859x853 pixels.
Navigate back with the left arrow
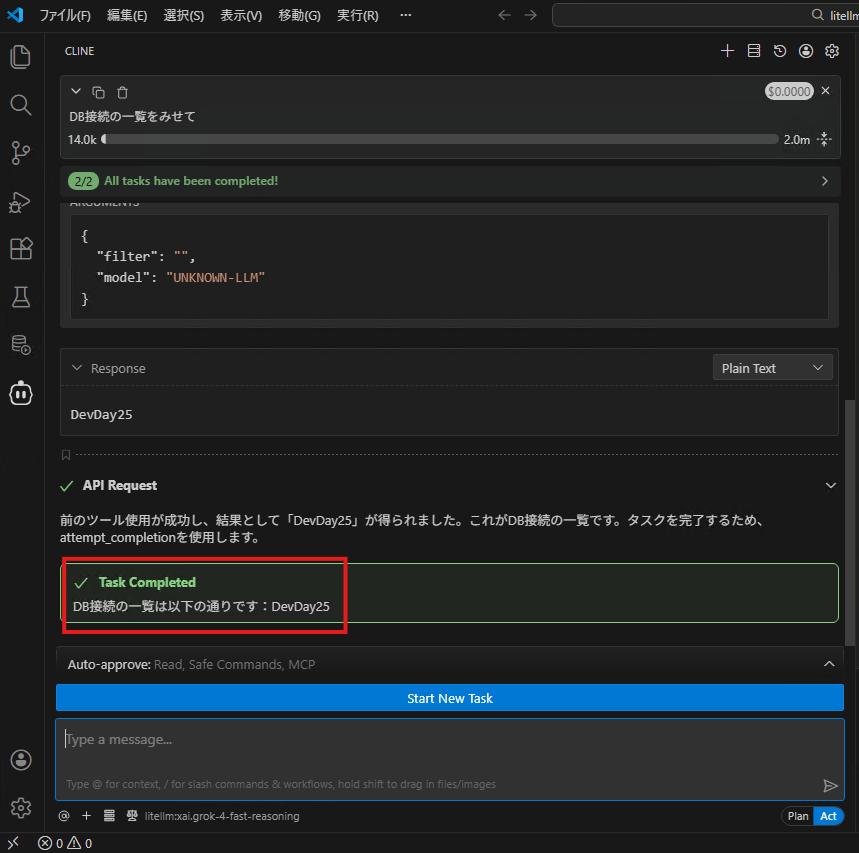tap(504, 15)
